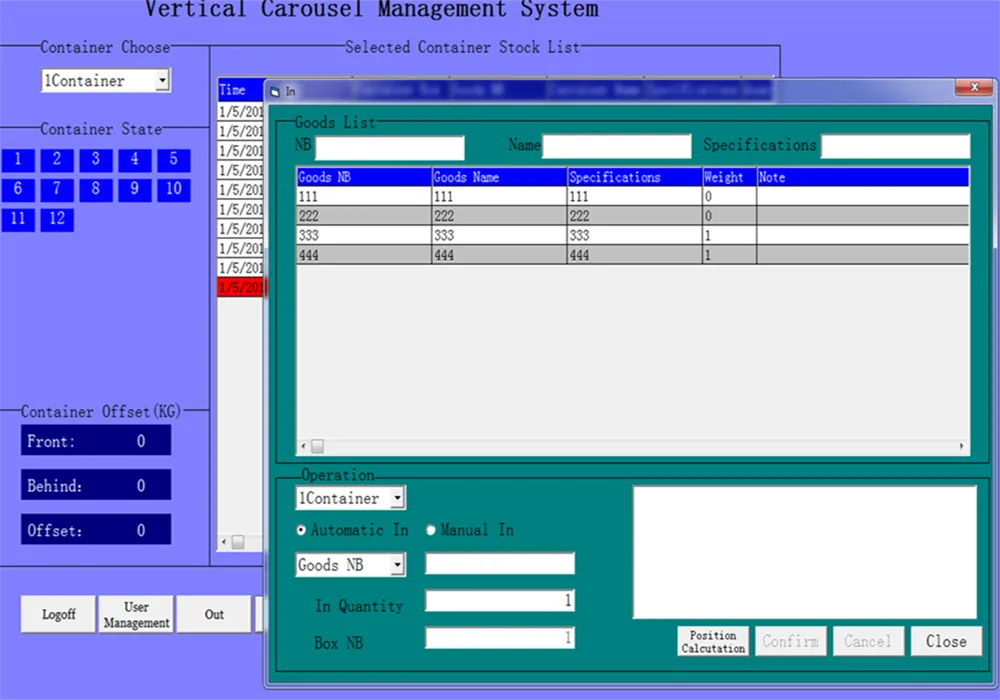This screenshot has width=1000, height=700.
Task: Click container state box number 8
Action: click(95, 189)
